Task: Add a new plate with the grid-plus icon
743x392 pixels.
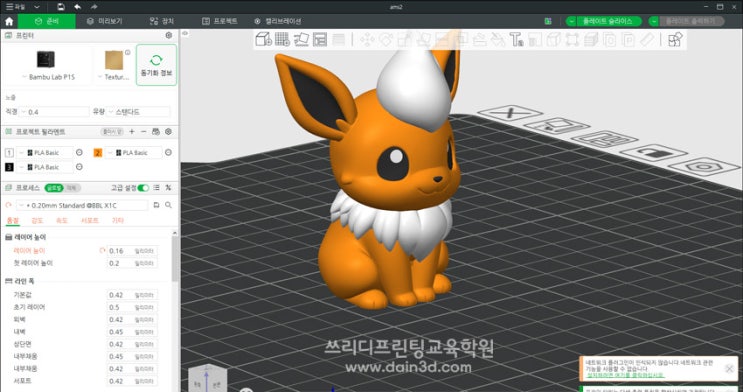Action: pos(282,39)
